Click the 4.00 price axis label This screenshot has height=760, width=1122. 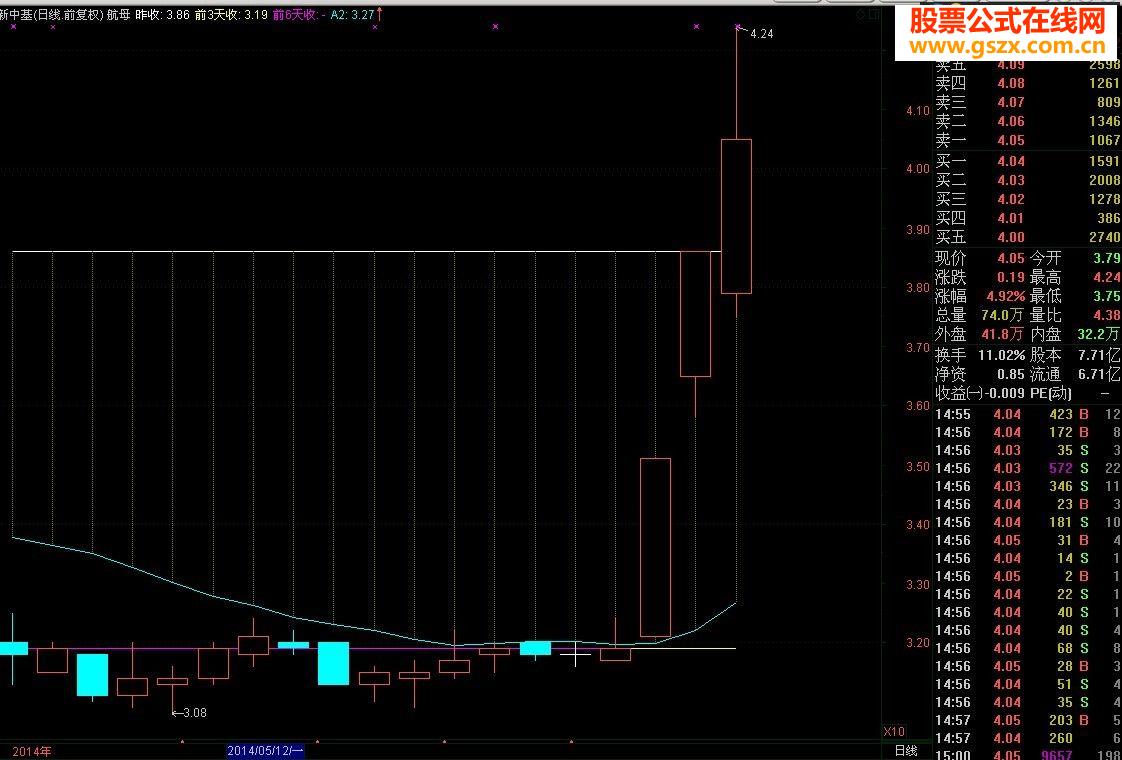918,169
